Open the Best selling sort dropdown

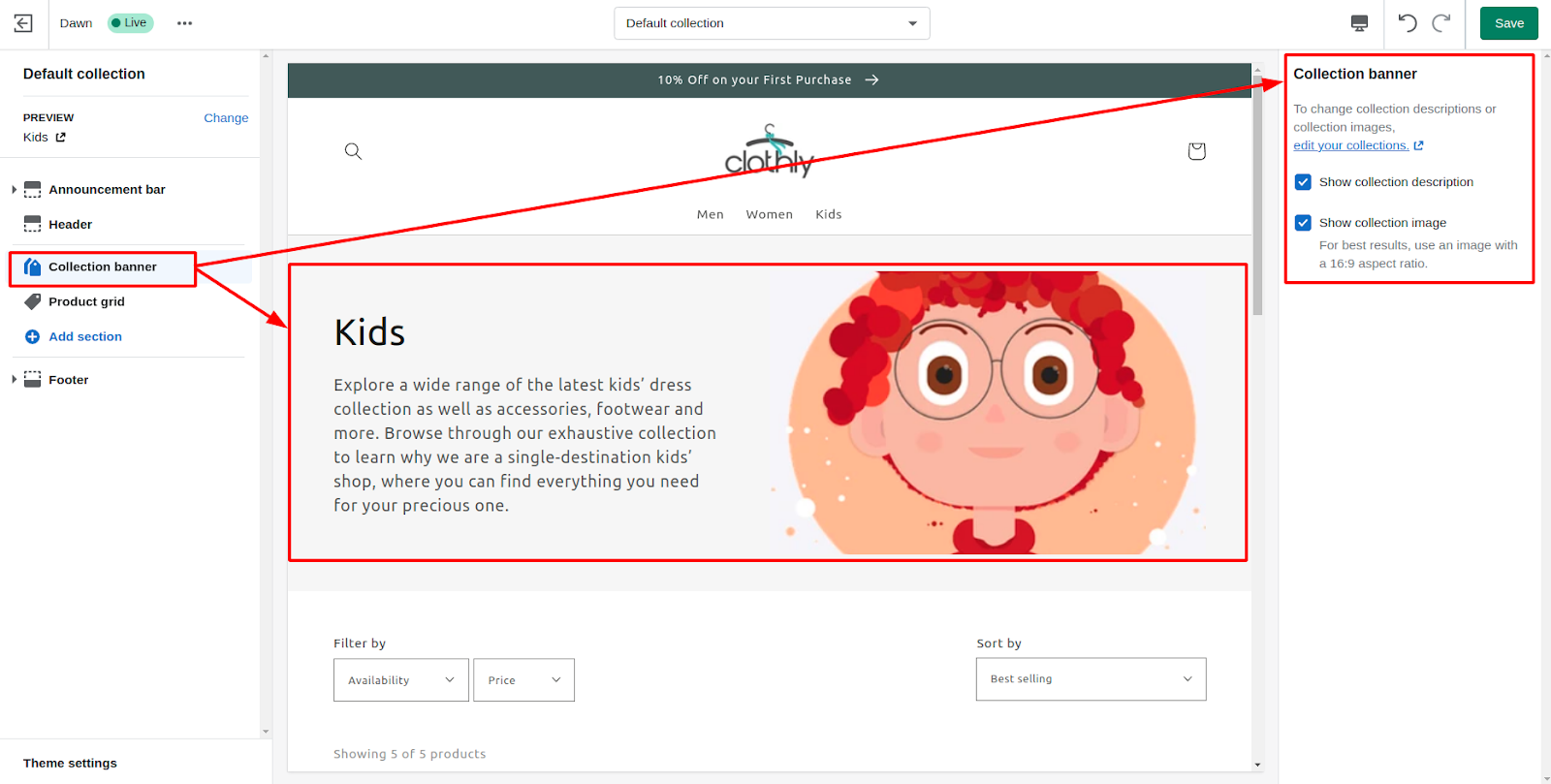click(x=1091, y=679)
